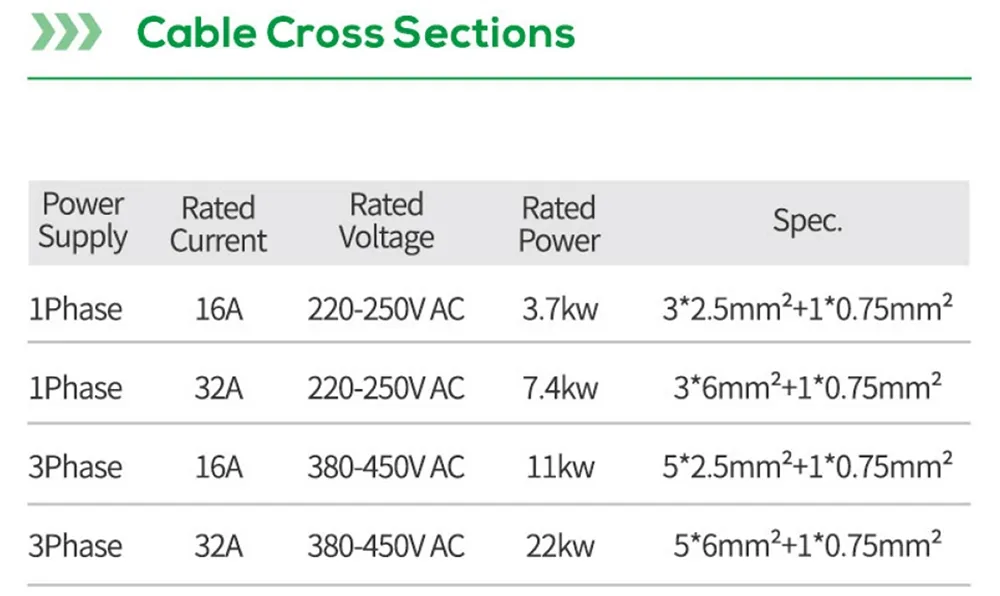Select the Power Supply column header

(83, 221)
